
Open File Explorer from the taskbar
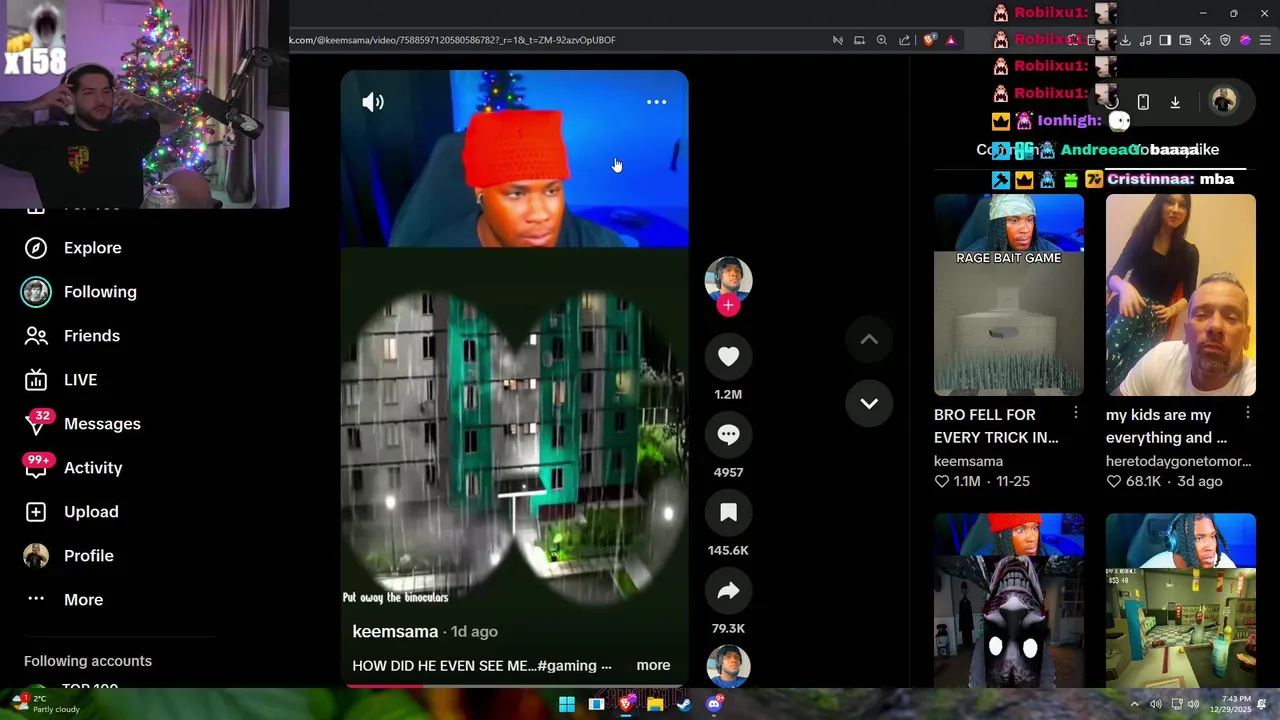tap(655, 704)
